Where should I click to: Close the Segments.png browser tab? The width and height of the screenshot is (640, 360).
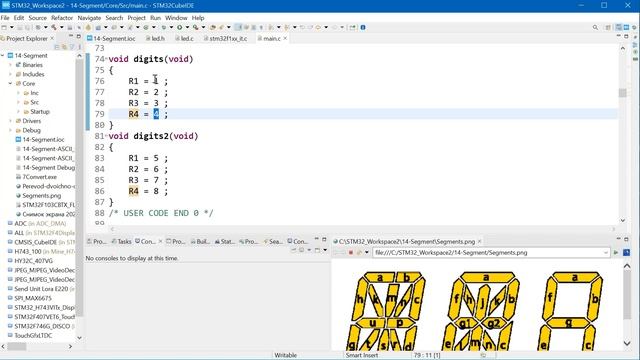[480, 242]
